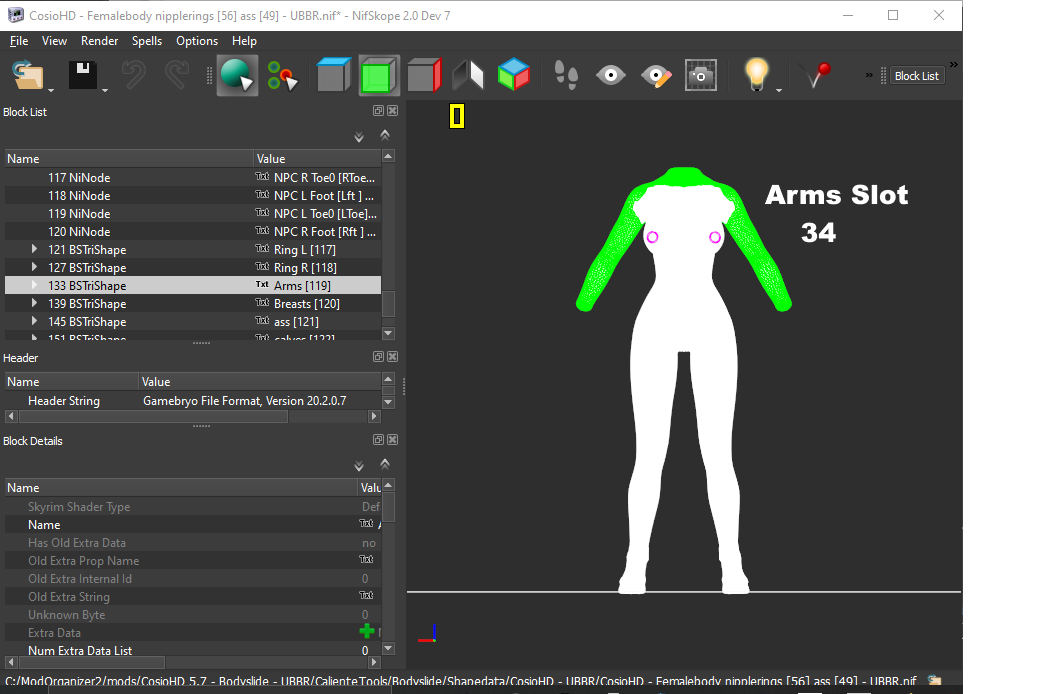Open dropdown arrow beside light bulb
Image resolution: width=1039 pixels, height=694 pixels.
779,90
